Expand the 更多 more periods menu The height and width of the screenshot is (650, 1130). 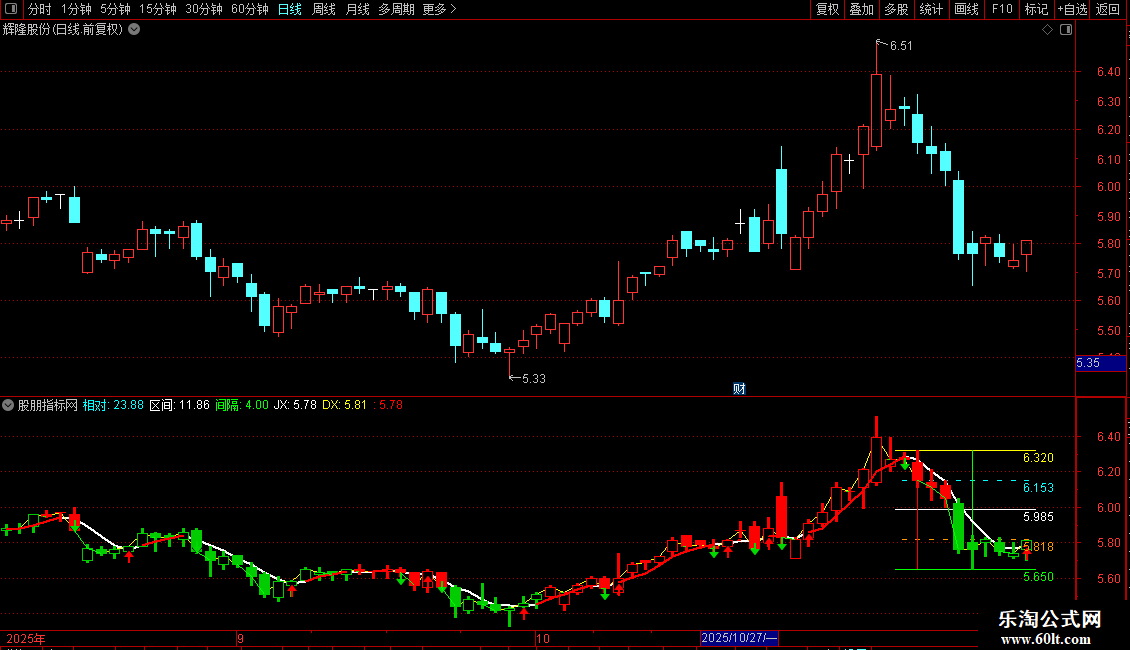tap(440, 9)
